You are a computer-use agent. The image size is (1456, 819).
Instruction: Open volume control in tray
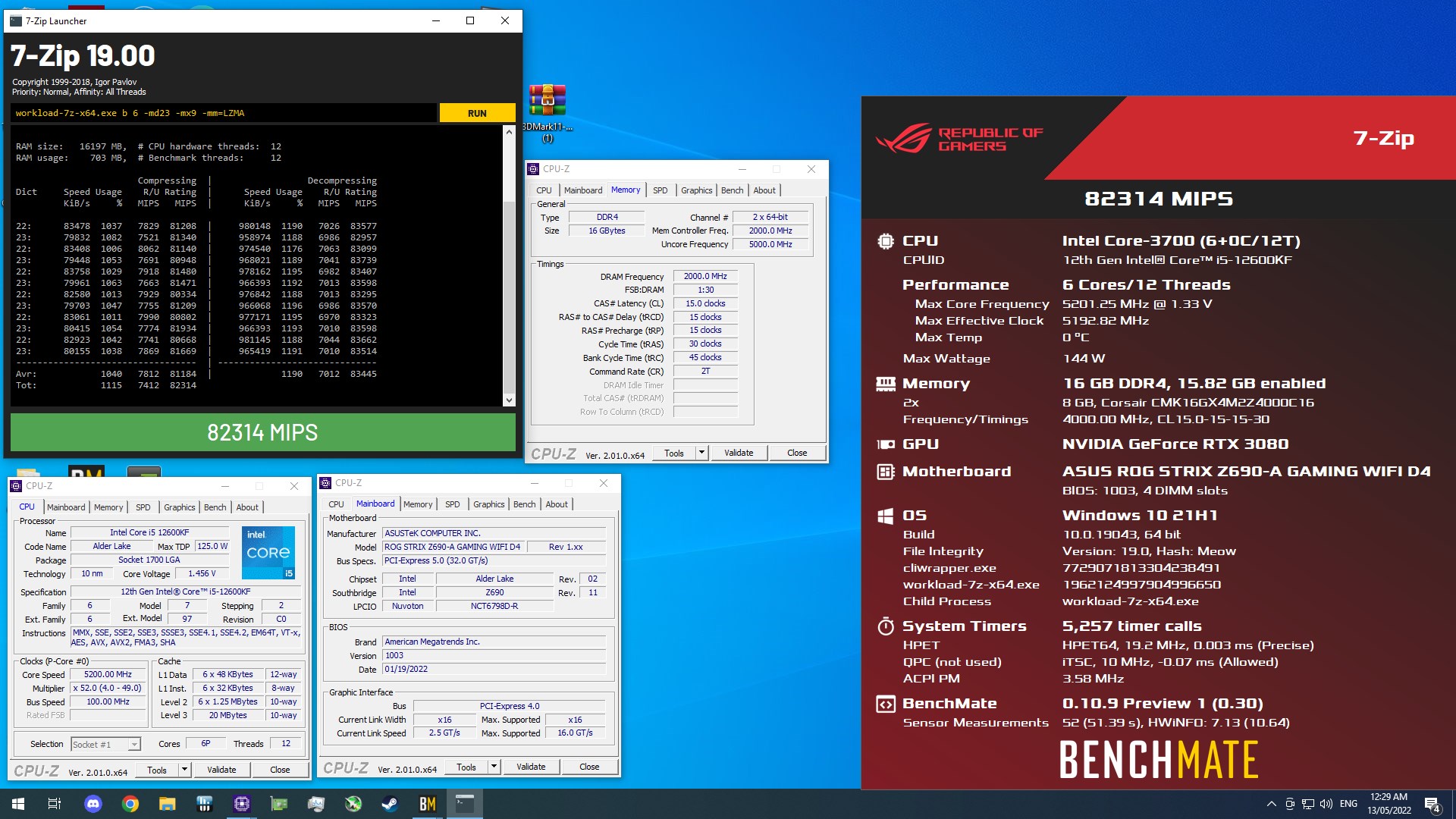coord(1326,804)
